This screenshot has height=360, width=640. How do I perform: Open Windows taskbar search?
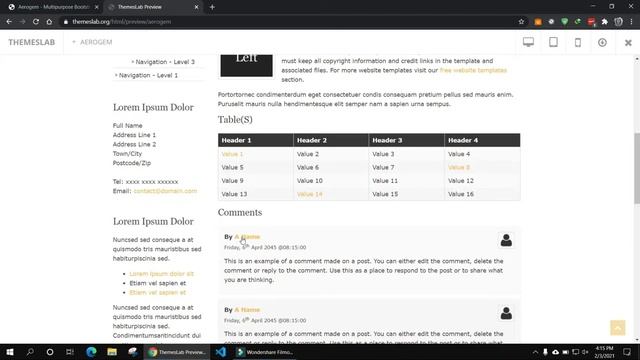[30, 352]
